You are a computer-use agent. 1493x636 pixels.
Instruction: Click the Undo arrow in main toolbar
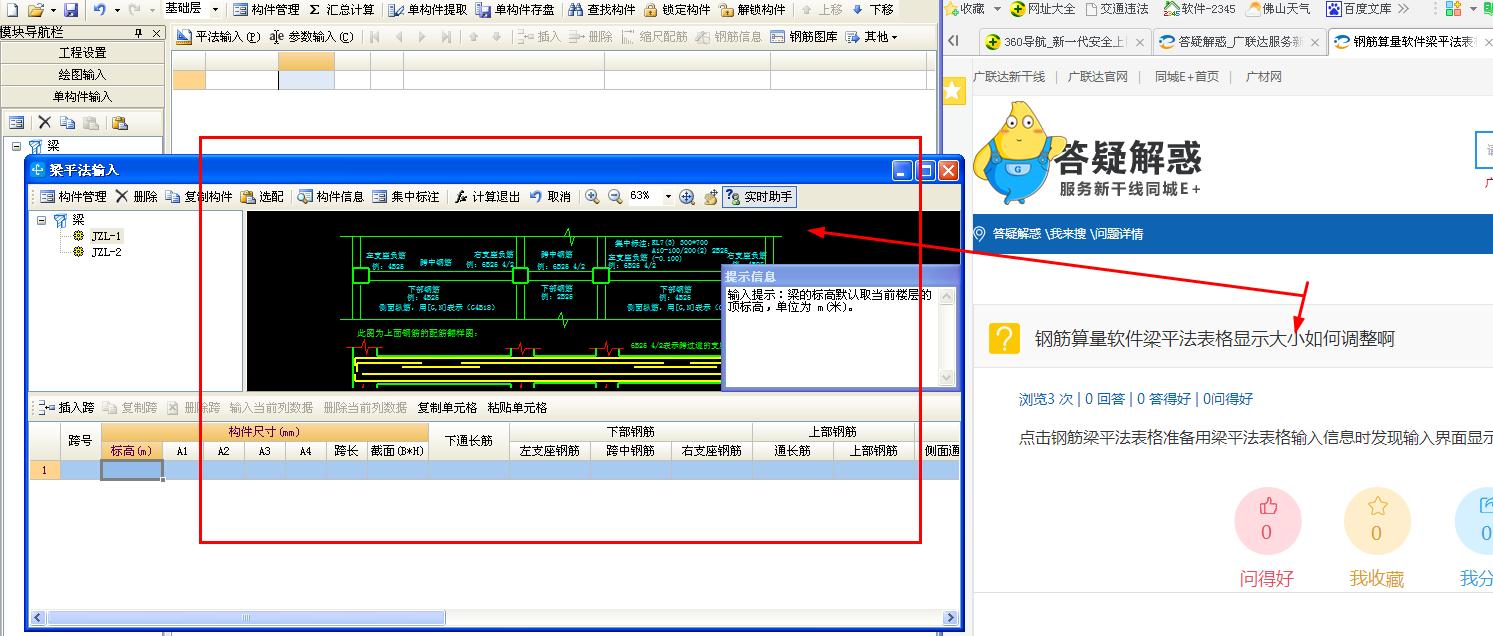point(100,9)
